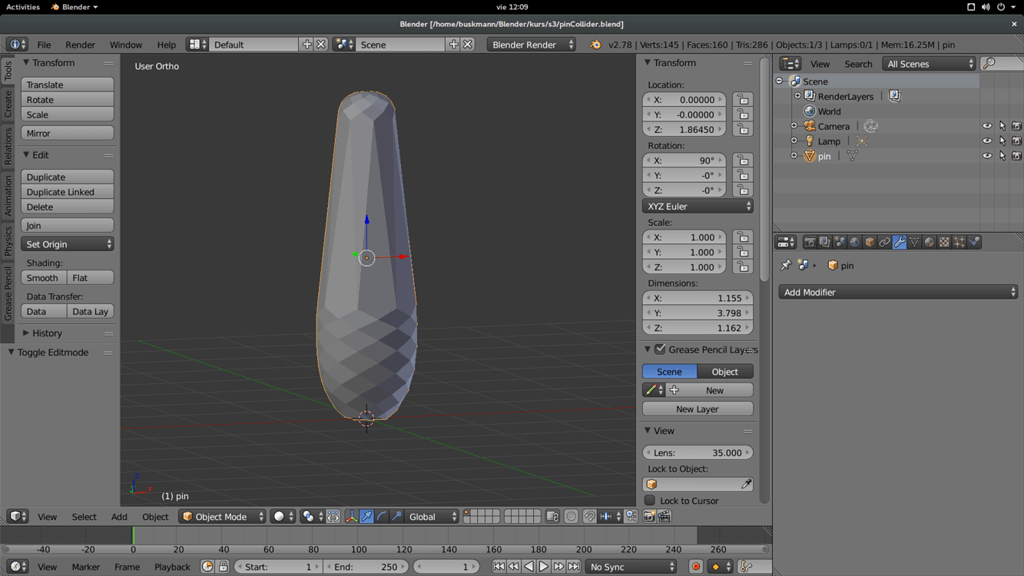Expand the History panel
The height and width of the screenshot is (576, 1024).
pyautogui.click(x=46, y=333)
